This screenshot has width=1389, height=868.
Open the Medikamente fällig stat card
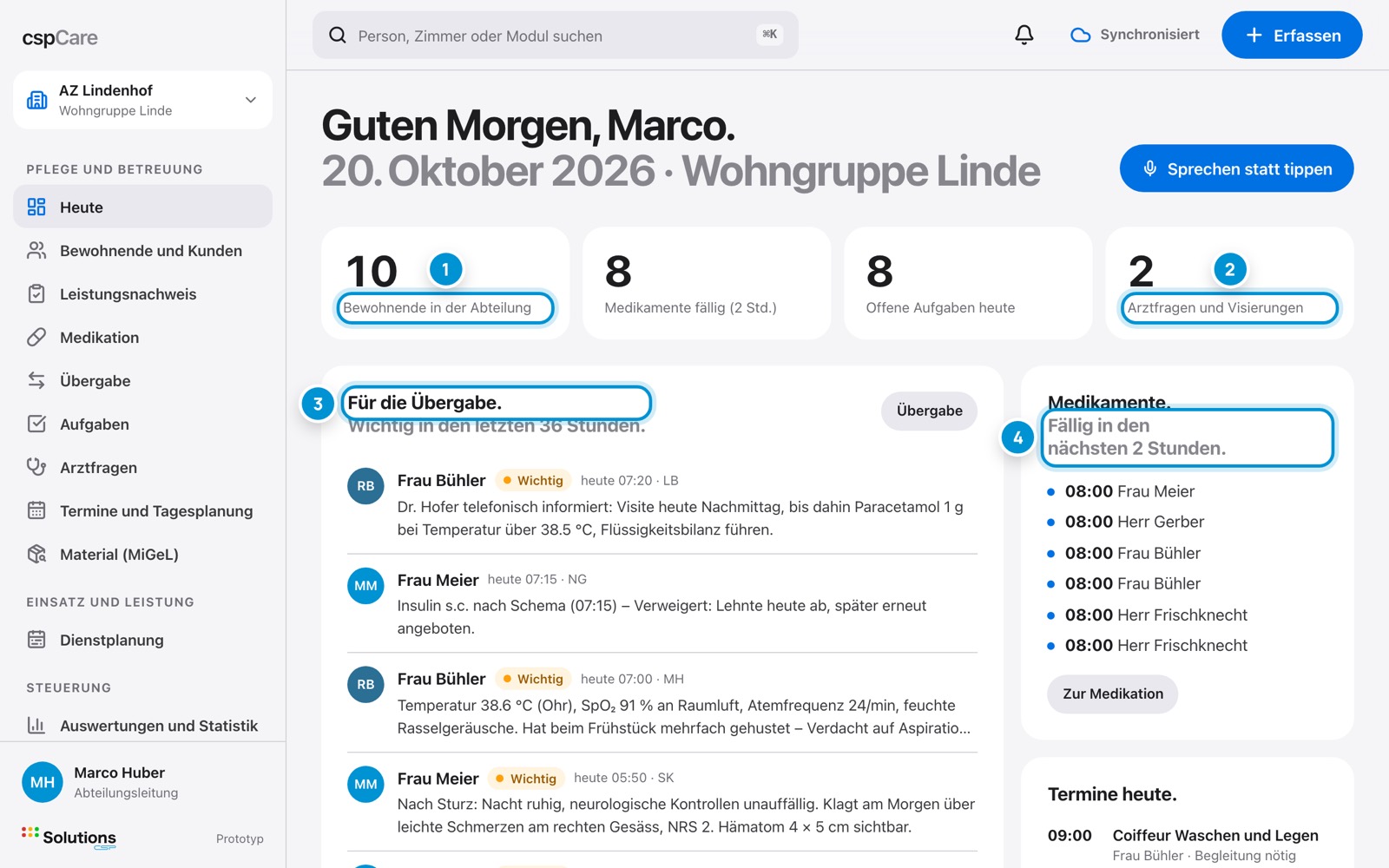pos(707,283)
